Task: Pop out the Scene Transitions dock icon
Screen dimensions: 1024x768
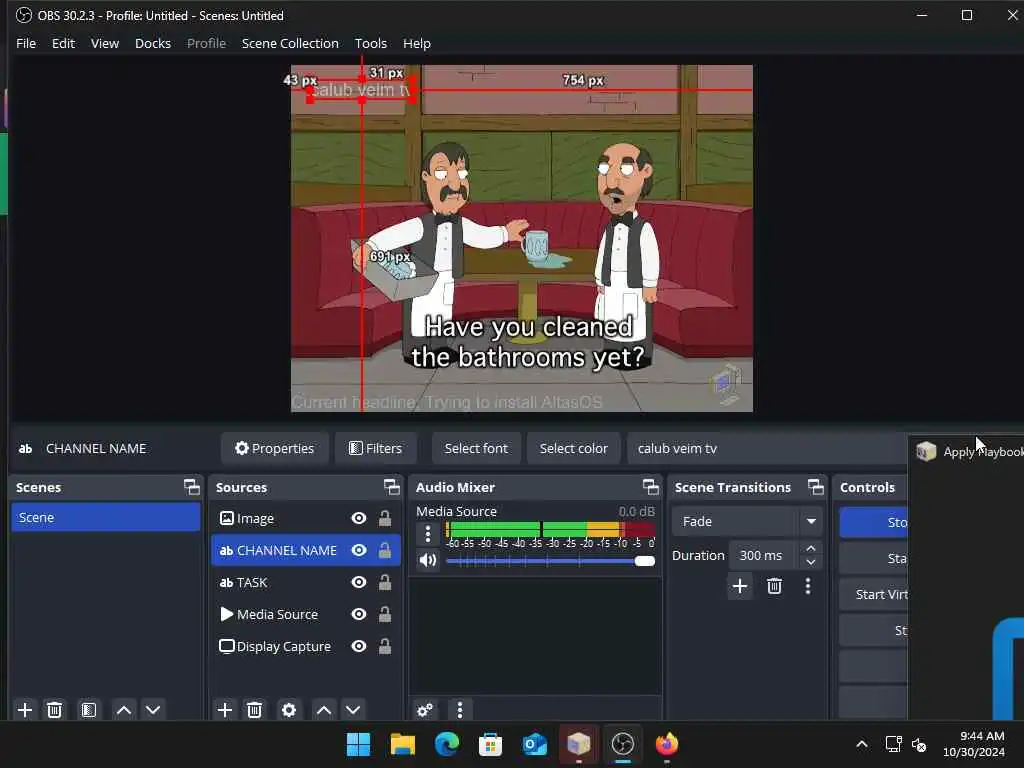Action: coord(816,487)
